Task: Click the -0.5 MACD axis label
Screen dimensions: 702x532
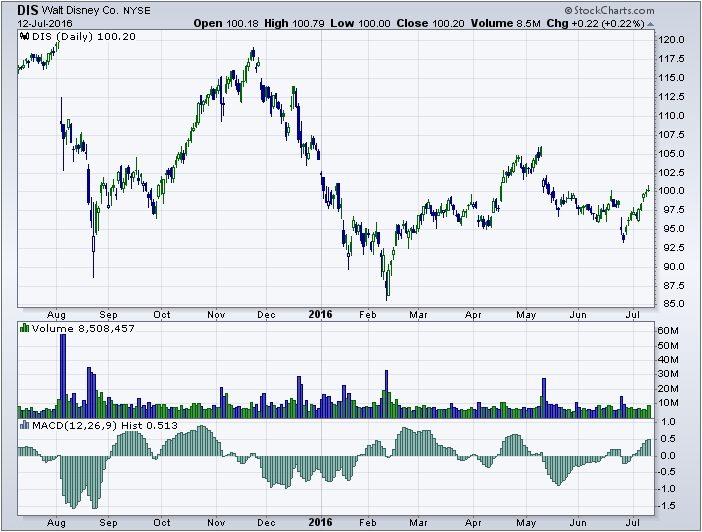Action: 666,472
